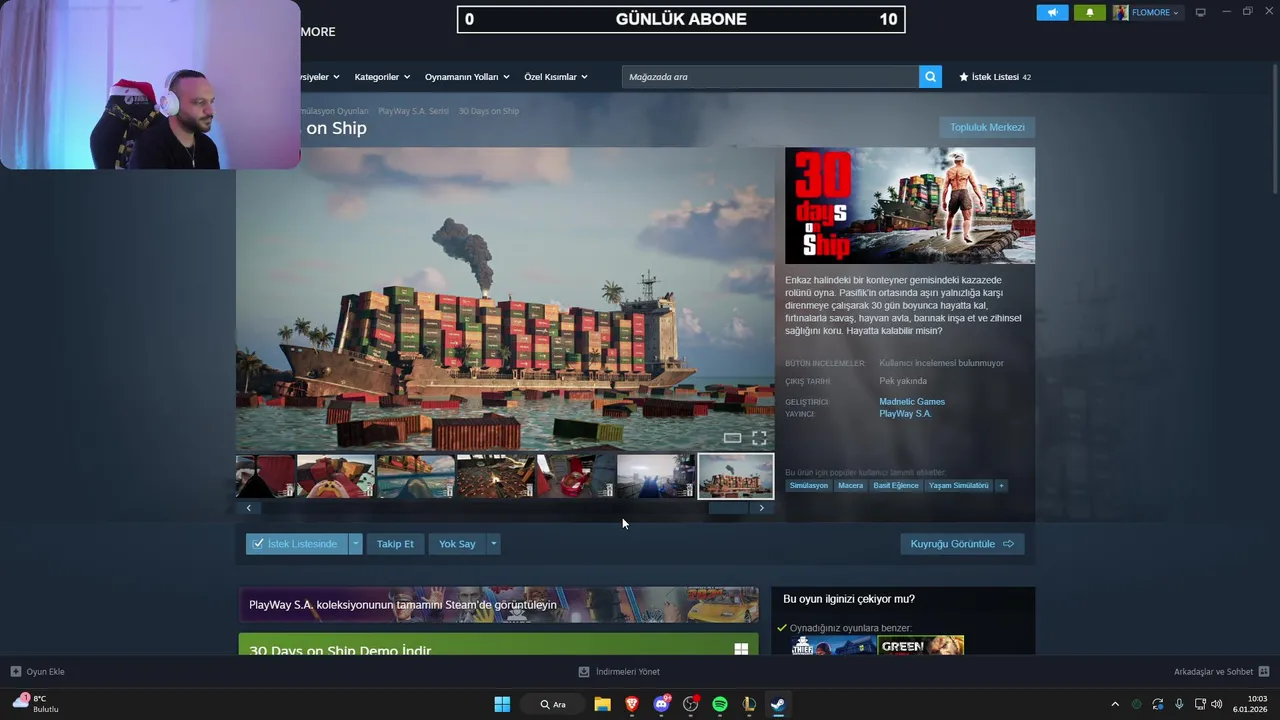Click the right arrow of the thumbnail strip

[761, 508]
